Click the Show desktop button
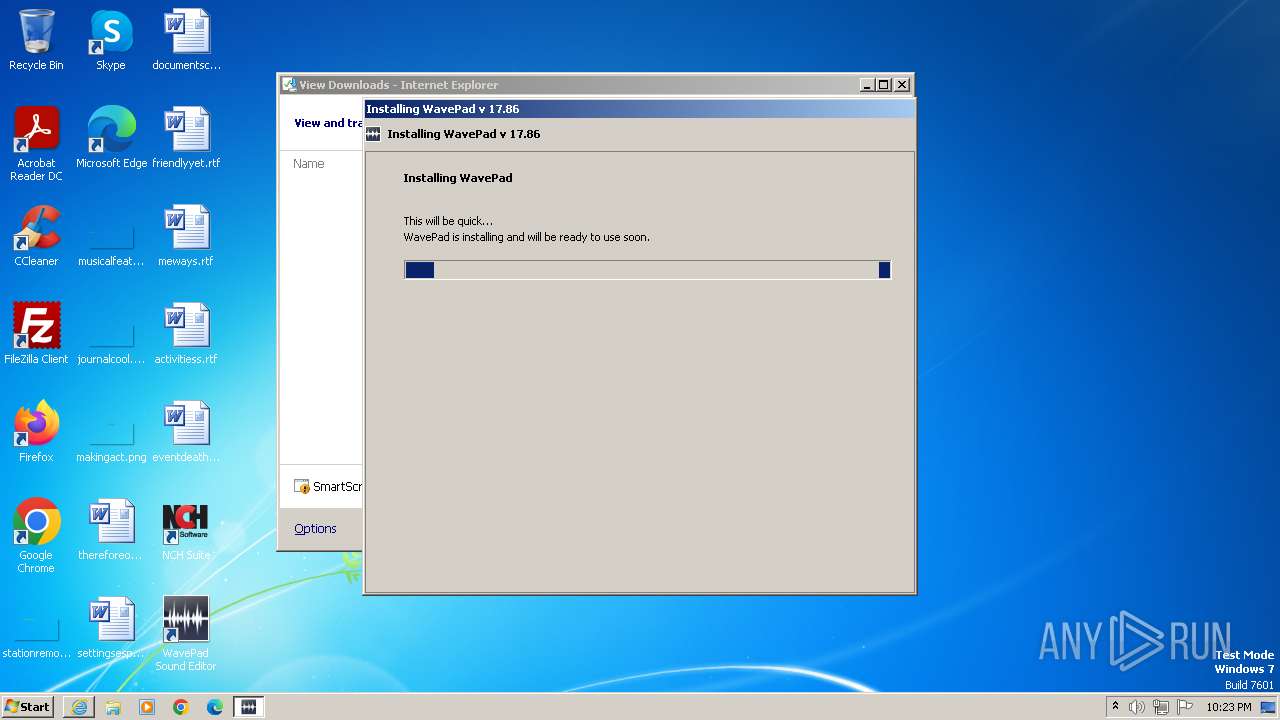The height and width of the screenshot is (720, 1280). pos(1269,707)
